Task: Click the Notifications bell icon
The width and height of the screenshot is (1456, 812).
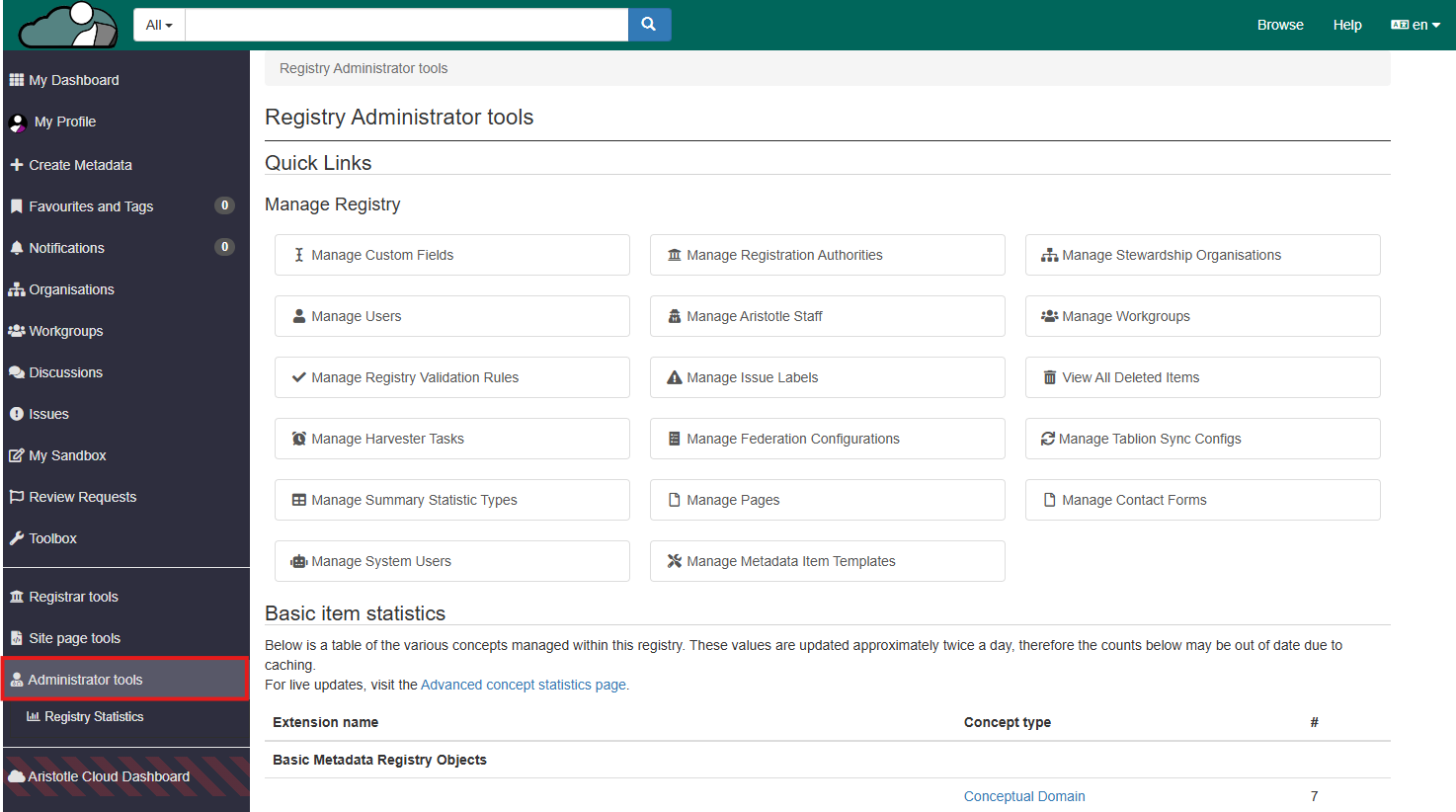Action: [17, 248]
